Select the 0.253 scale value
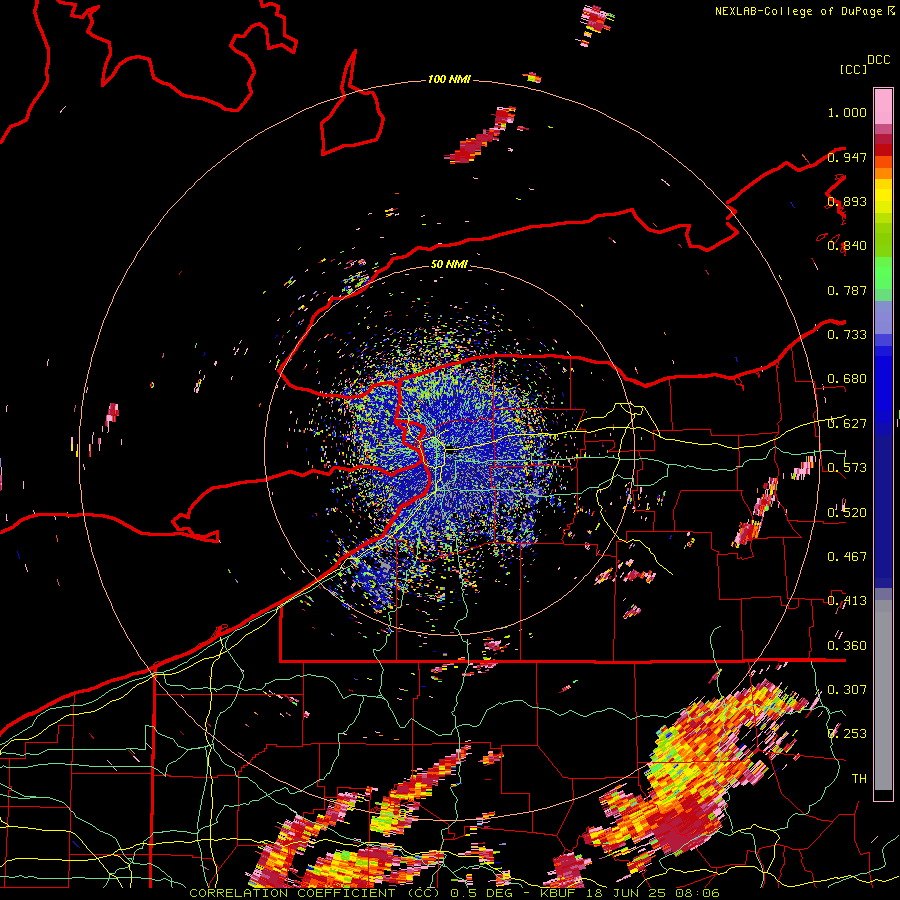This screenshot has height=900, width=900. pos(847,734)
